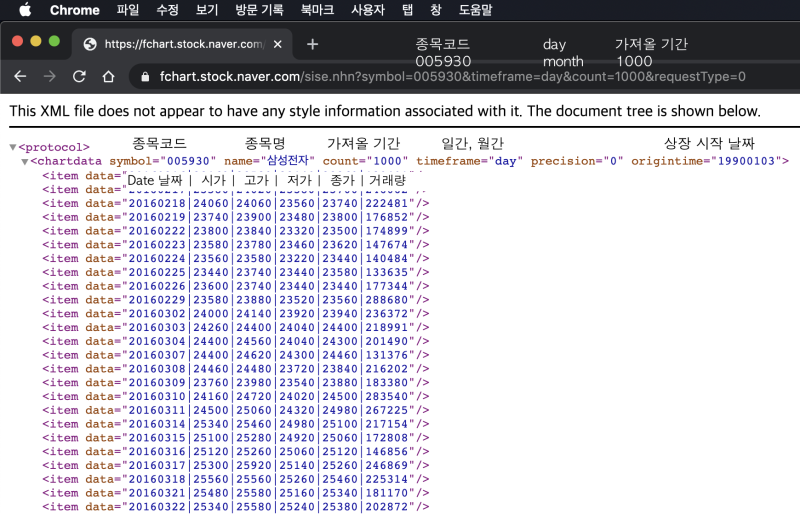
Task: Click the origintime="19900103" attribute
Action: 706,161
